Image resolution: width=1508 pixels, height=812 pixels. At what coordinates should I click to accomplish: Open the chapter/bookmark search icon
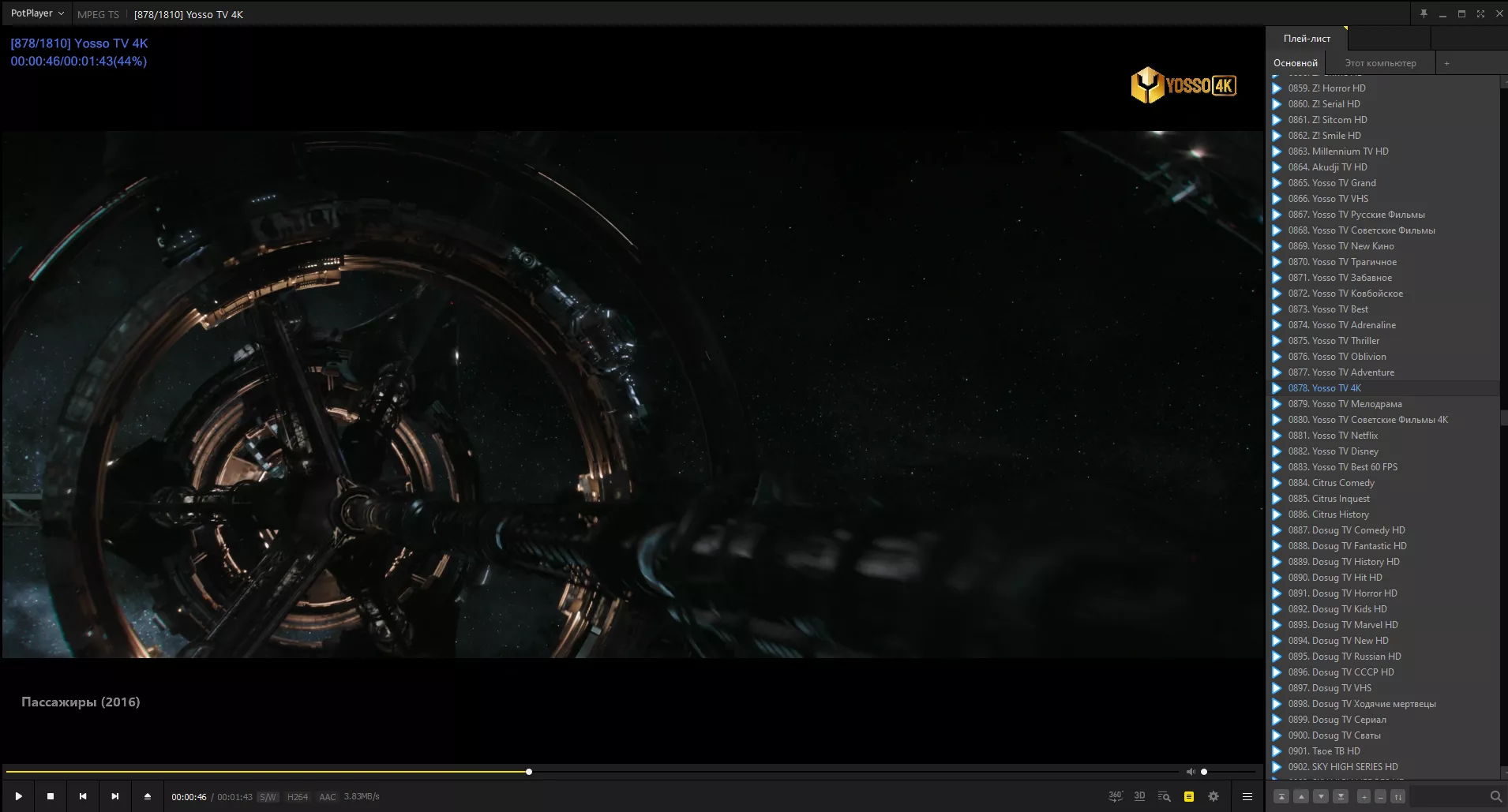pos(1164,796)
